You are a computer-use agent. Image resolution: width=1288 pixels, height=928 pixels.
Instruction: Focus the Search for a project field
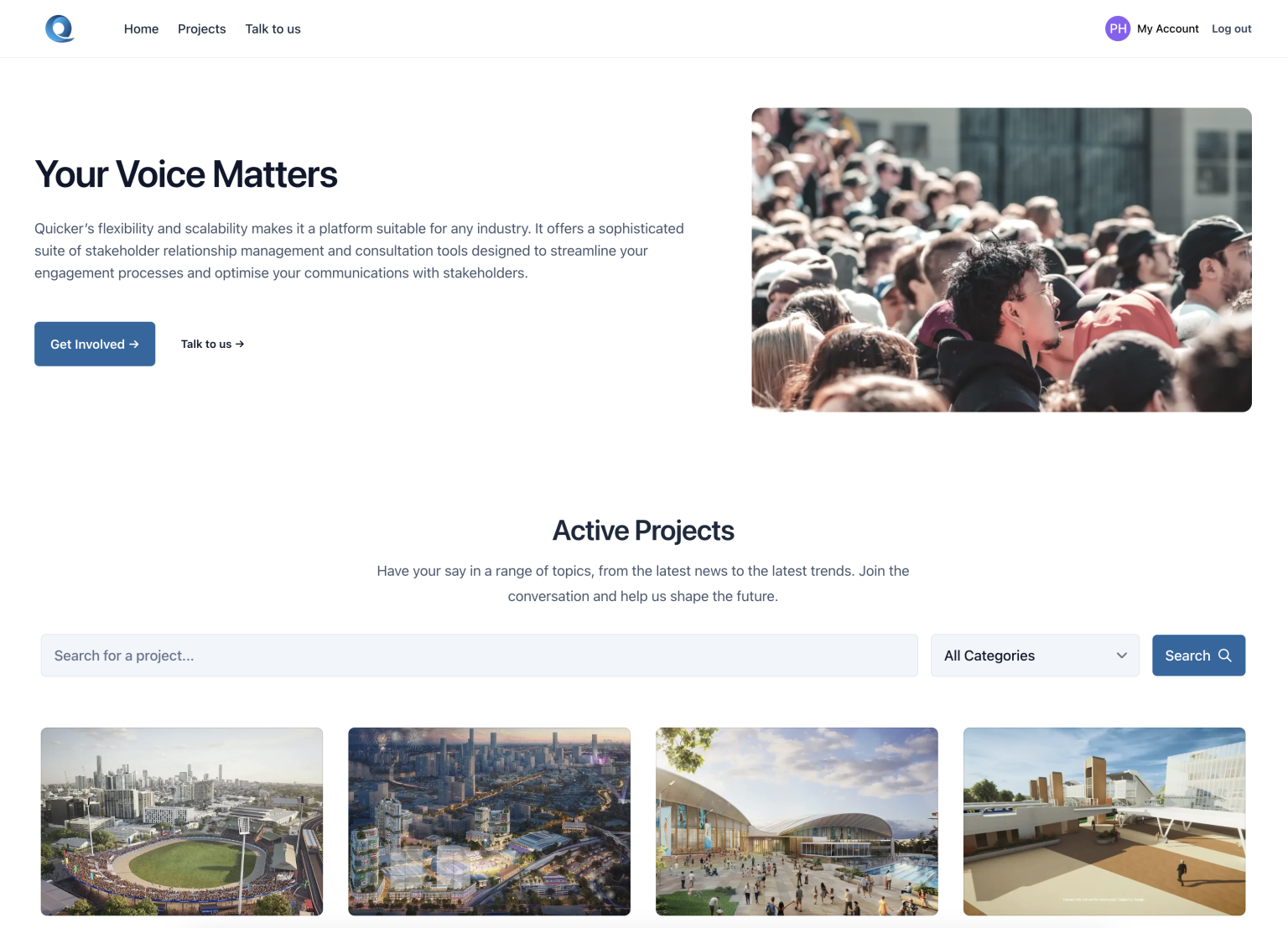479,656
